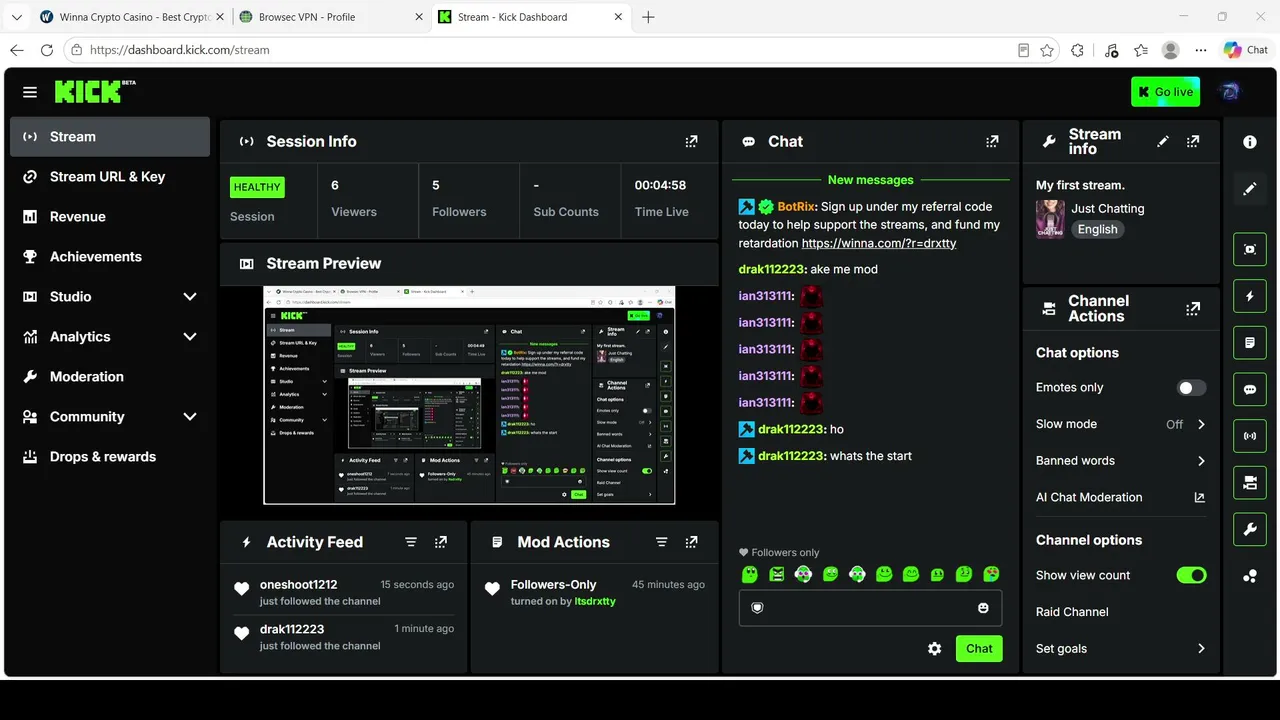Toggle Stream info wrench widget in right toolbar
Viewport: 1280px width, 720px height.
pos(1250,530)
